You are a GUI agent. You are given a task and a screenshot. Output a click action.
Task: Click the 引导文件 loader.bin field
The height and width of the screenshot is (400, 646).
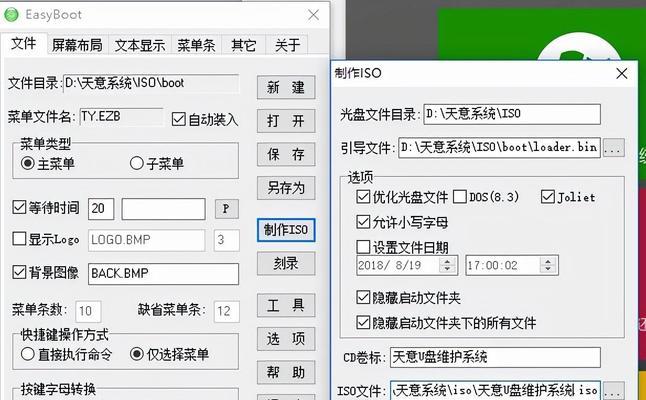click(499, 147)
